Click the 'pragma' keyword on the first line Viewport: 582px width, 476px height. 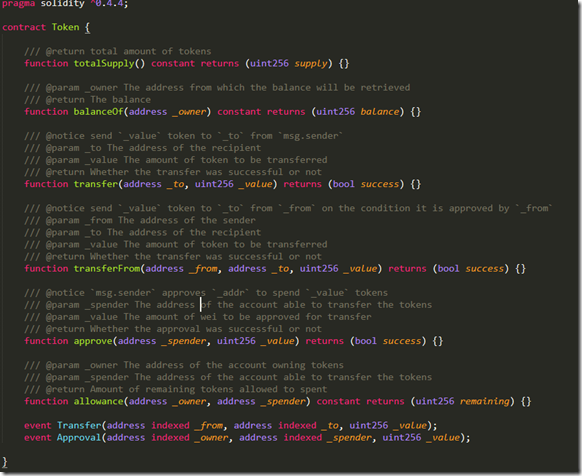18,4
